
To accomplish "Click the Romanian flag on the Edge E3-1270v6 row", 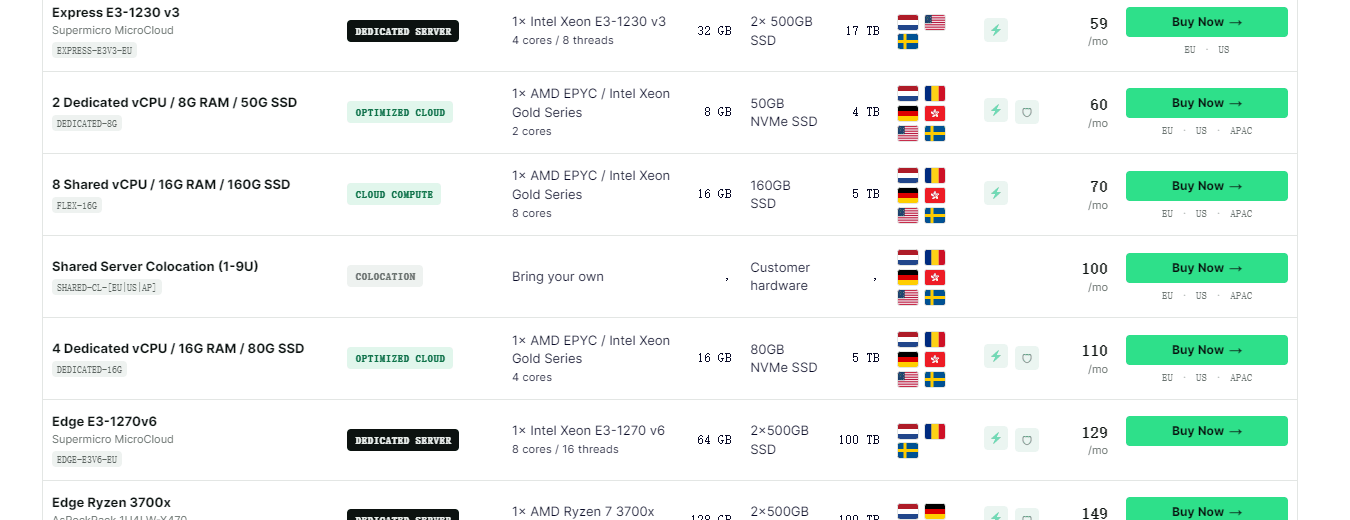I will tap(935, 431).
